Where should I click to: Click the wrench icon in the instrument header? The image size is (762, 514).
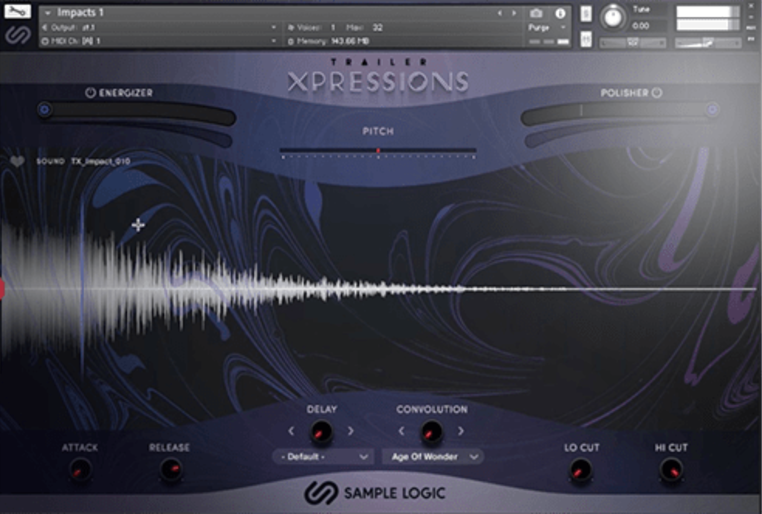tap(16, 12)
